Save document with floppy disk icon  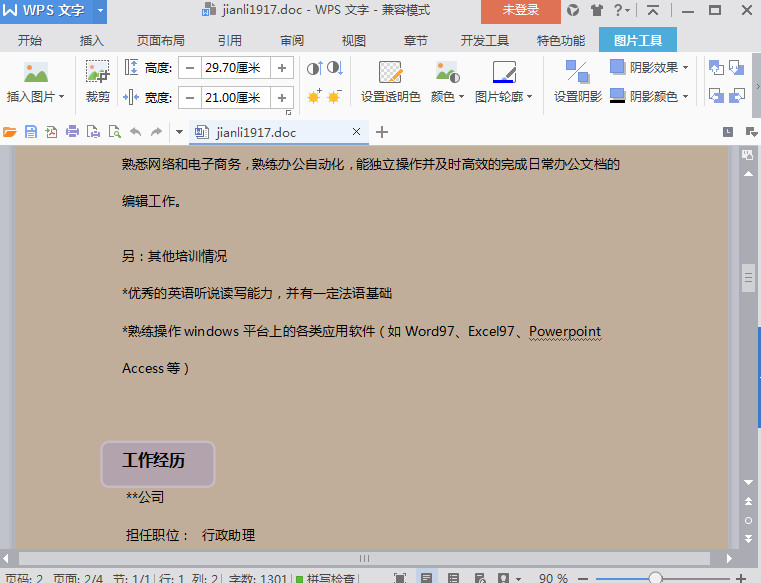click(31, 132)
